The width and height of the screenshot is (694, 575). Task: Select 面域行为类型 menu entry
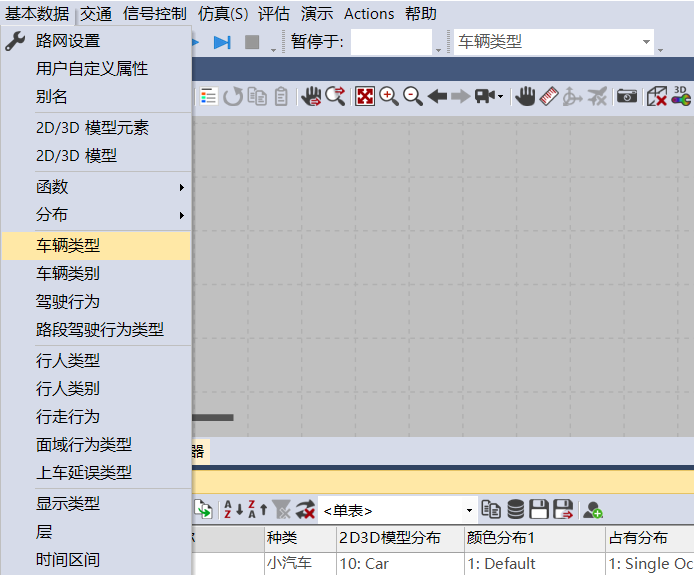tap(96, 445)
